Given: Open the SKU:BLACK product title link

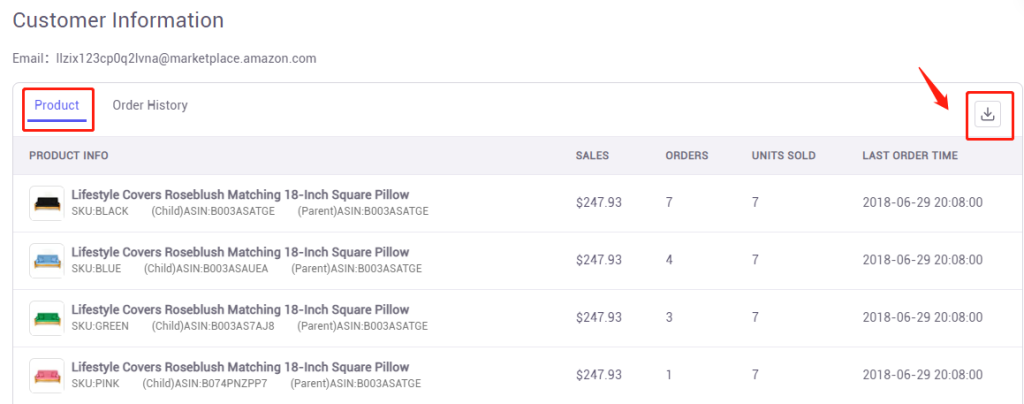Looking at the screenshot, I should pos(240,194).
